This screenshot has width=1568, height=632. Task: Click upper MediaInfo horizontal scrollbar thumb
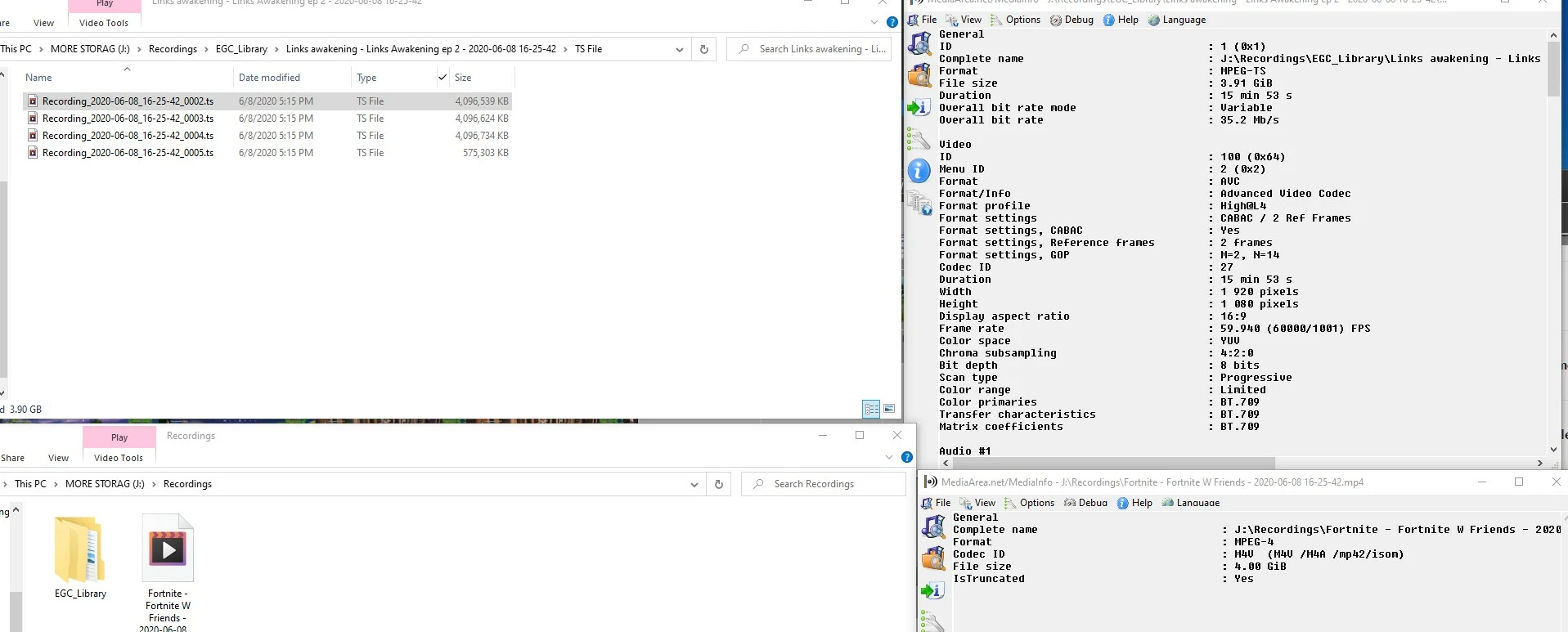pyautogui.click(x=1113, y=463)
